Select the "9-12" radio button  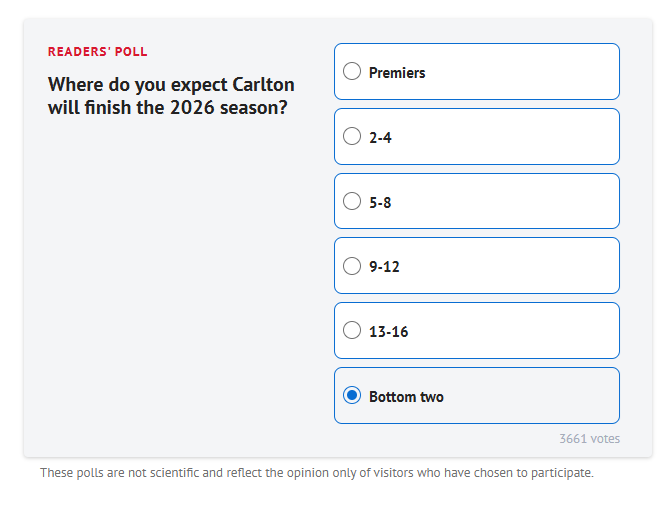[352, 266]
